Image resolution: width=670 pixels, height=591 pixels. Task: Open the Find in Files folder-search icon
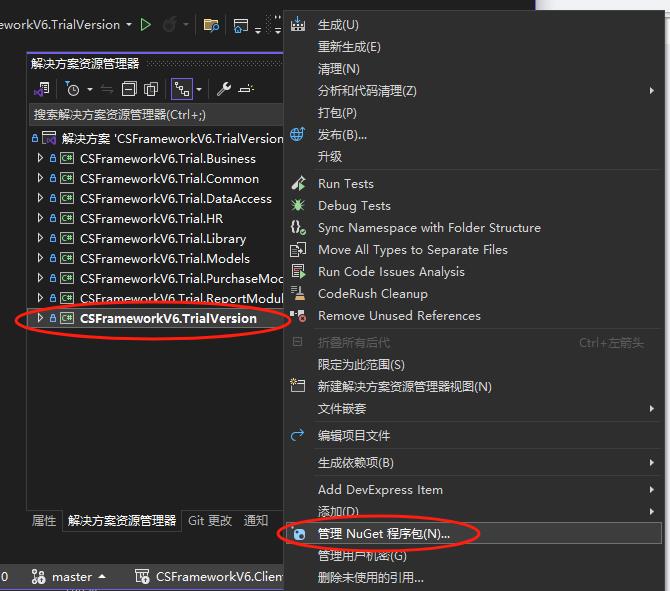(211, 25)
